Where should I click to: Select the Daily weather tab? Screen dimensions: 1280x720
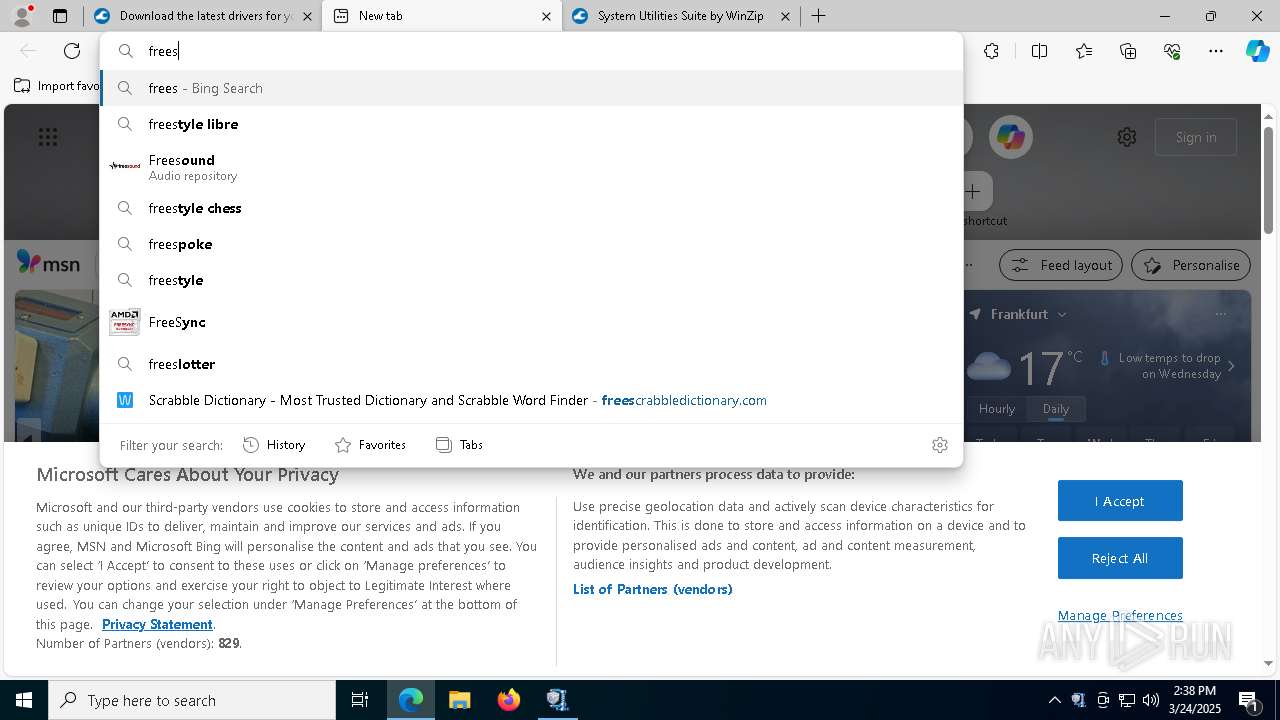coord(1056,409)
